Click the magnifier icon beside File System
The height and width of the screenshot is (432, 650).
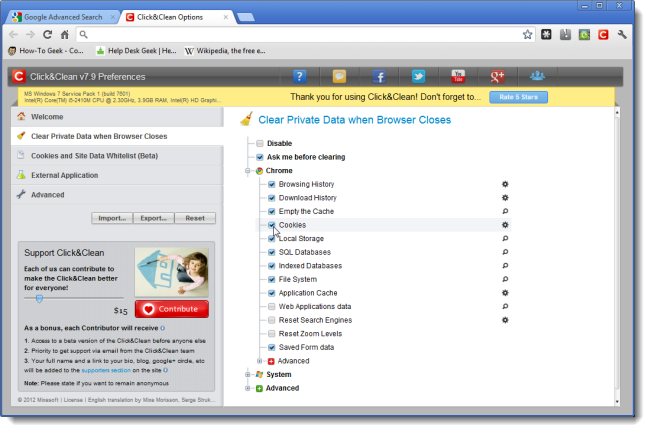(x=505, y=279)
